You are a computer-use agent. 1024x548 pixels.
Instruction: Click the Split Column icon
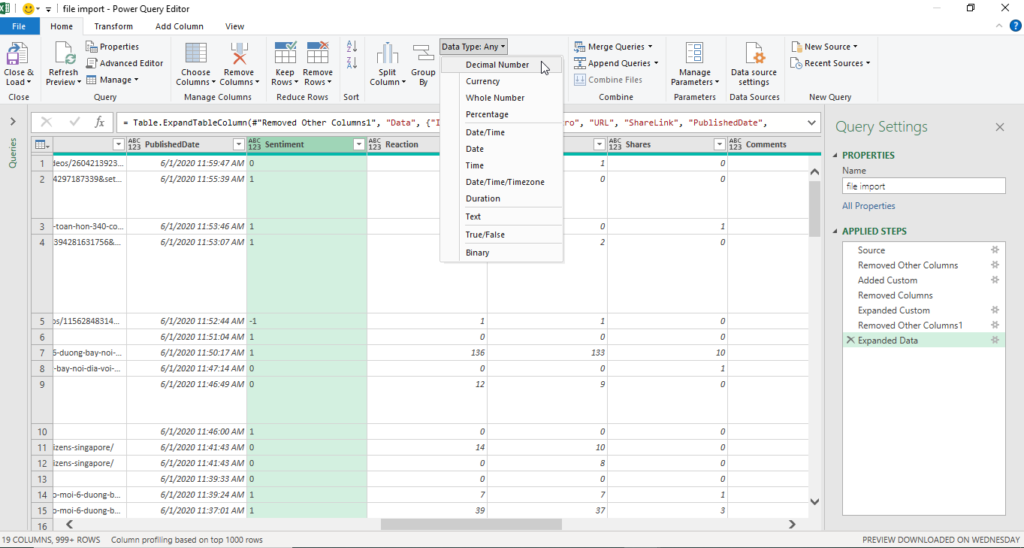click(x=387, y=54)
